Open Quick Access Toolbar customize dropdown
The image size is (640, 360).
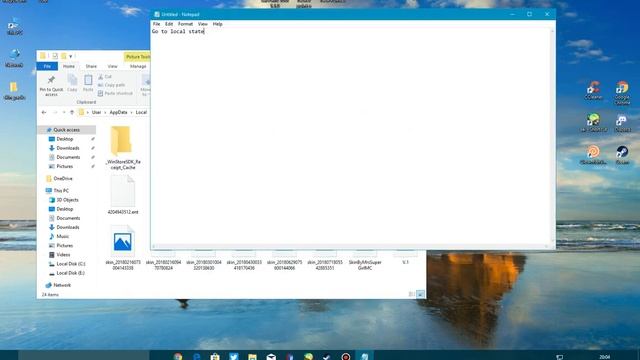pos(71,56)
